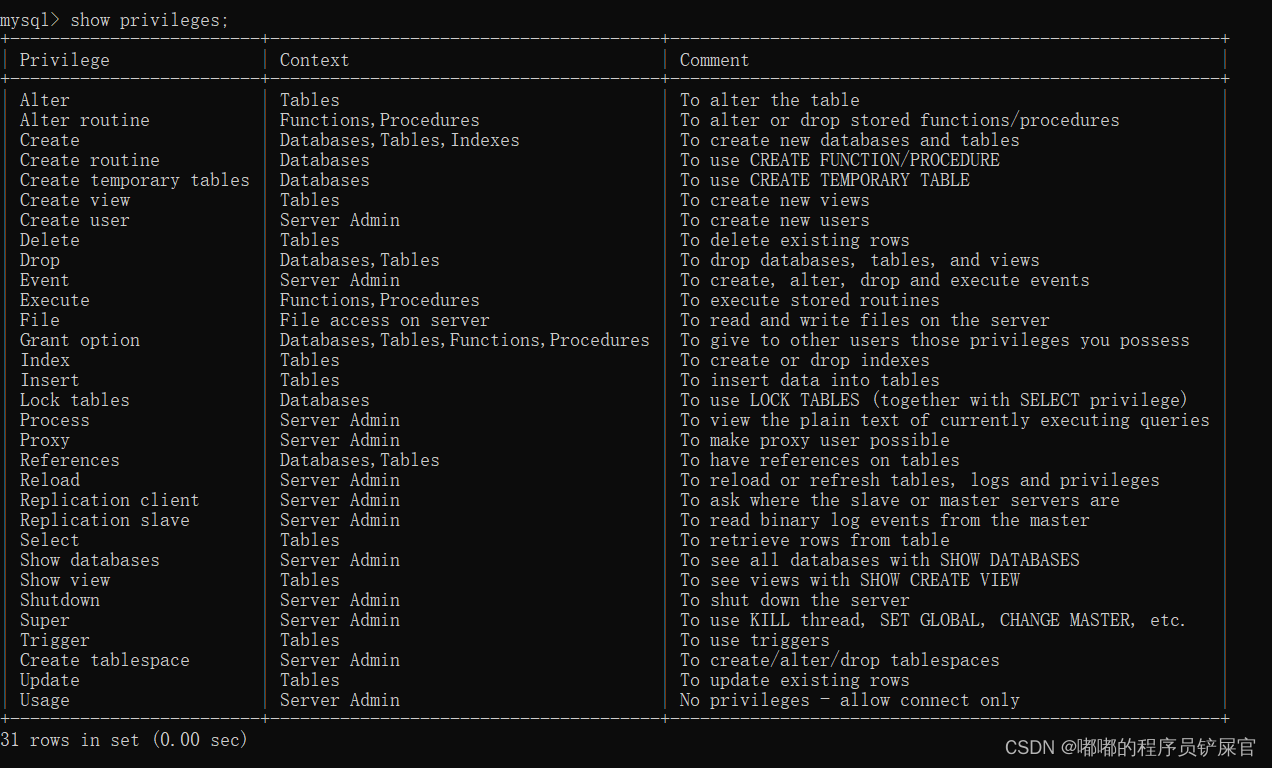Screen dimensions: 1272x768
Task: Click the Comment column header
Action: tap(714, 60)
